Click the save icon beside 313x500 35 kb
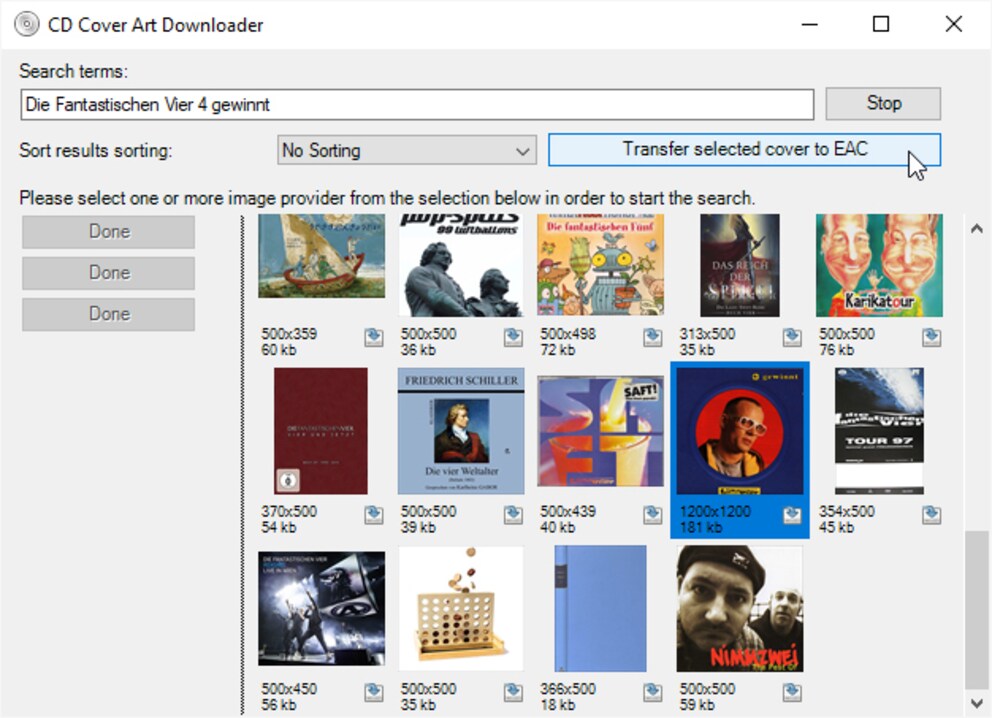The width and height of the screenshot is (992, 718). pyautogui.click(x=792, y=337)
